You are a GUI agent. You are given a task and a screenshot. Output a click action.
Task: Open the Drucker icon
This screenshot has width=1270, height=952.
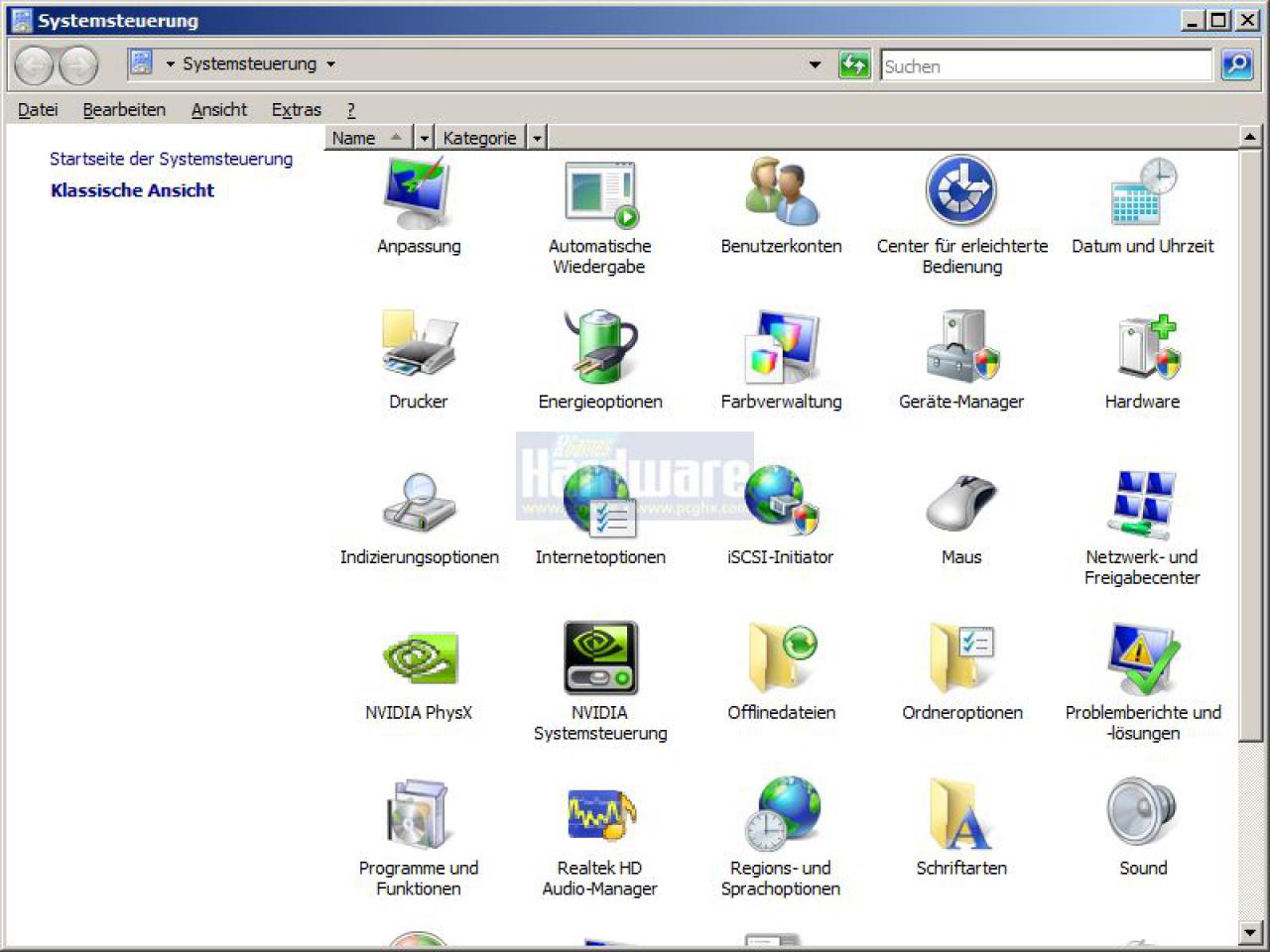[x=418, y=344]
